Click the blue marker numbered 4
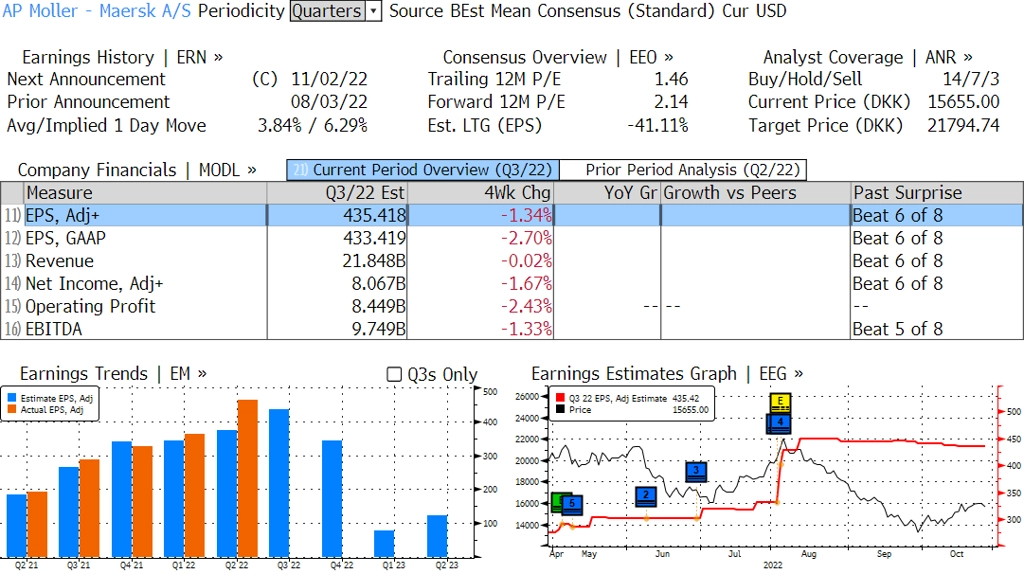1024x574 pixels. click(778, 424)
